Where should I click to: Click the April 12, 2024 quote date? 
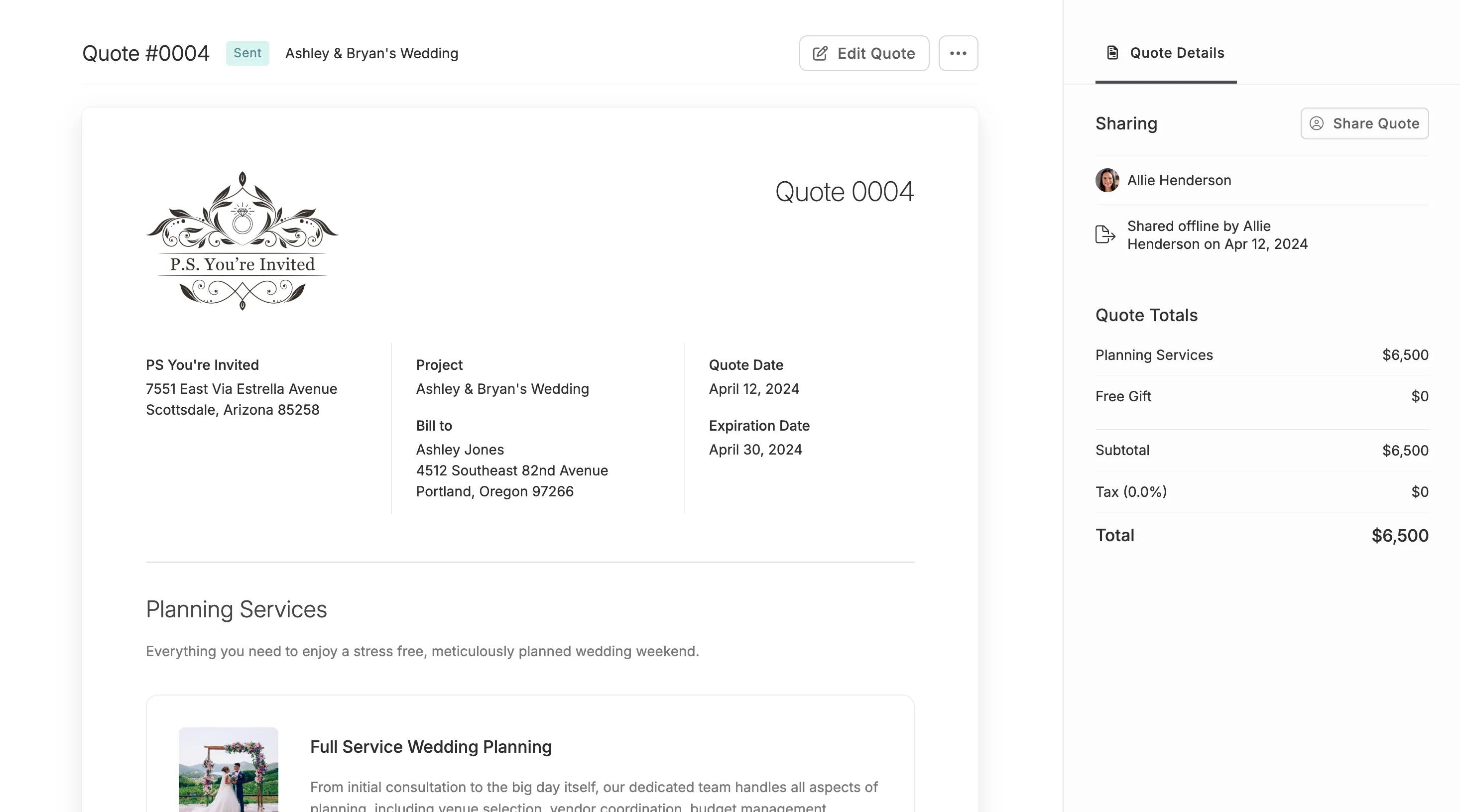point(754,389)
